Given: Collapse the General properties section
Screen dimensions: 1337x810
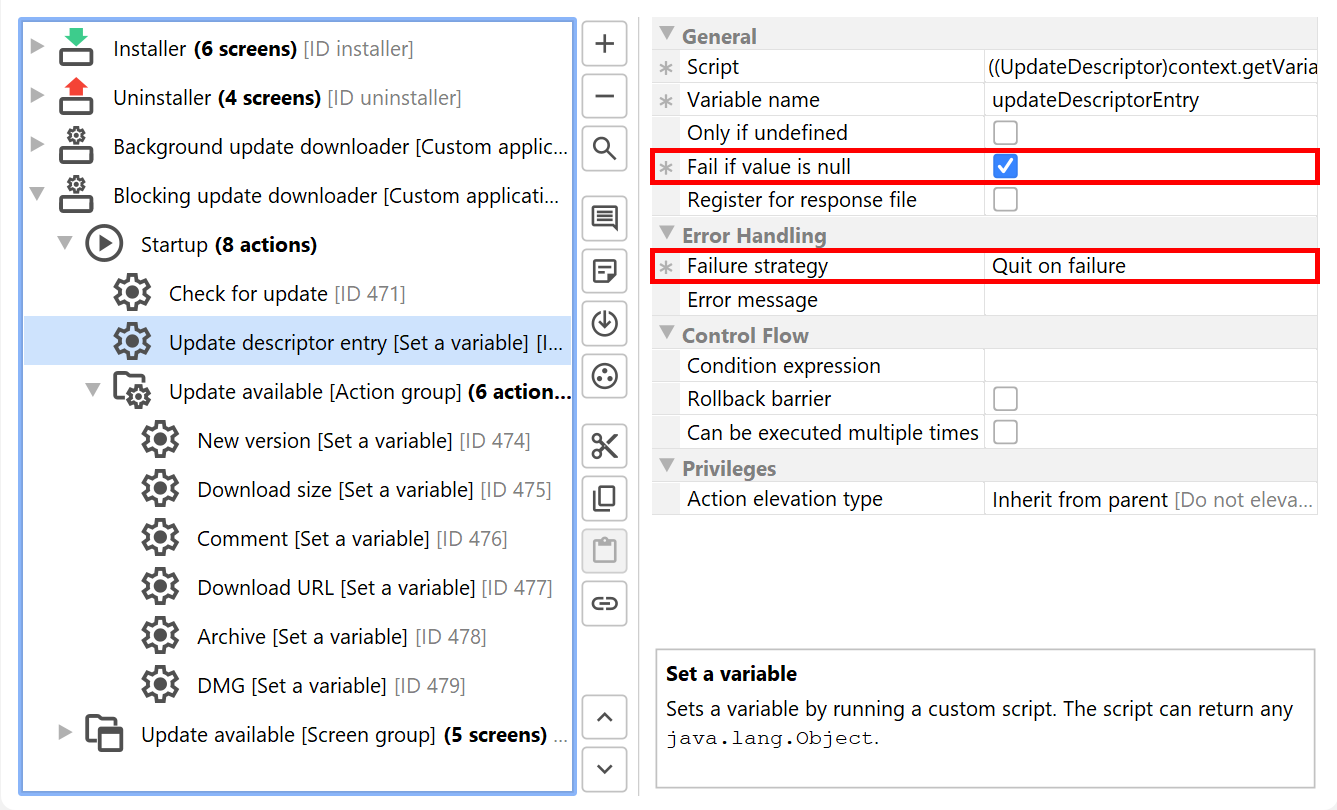Looking at the screenshot, I should [x=667, y=35].
